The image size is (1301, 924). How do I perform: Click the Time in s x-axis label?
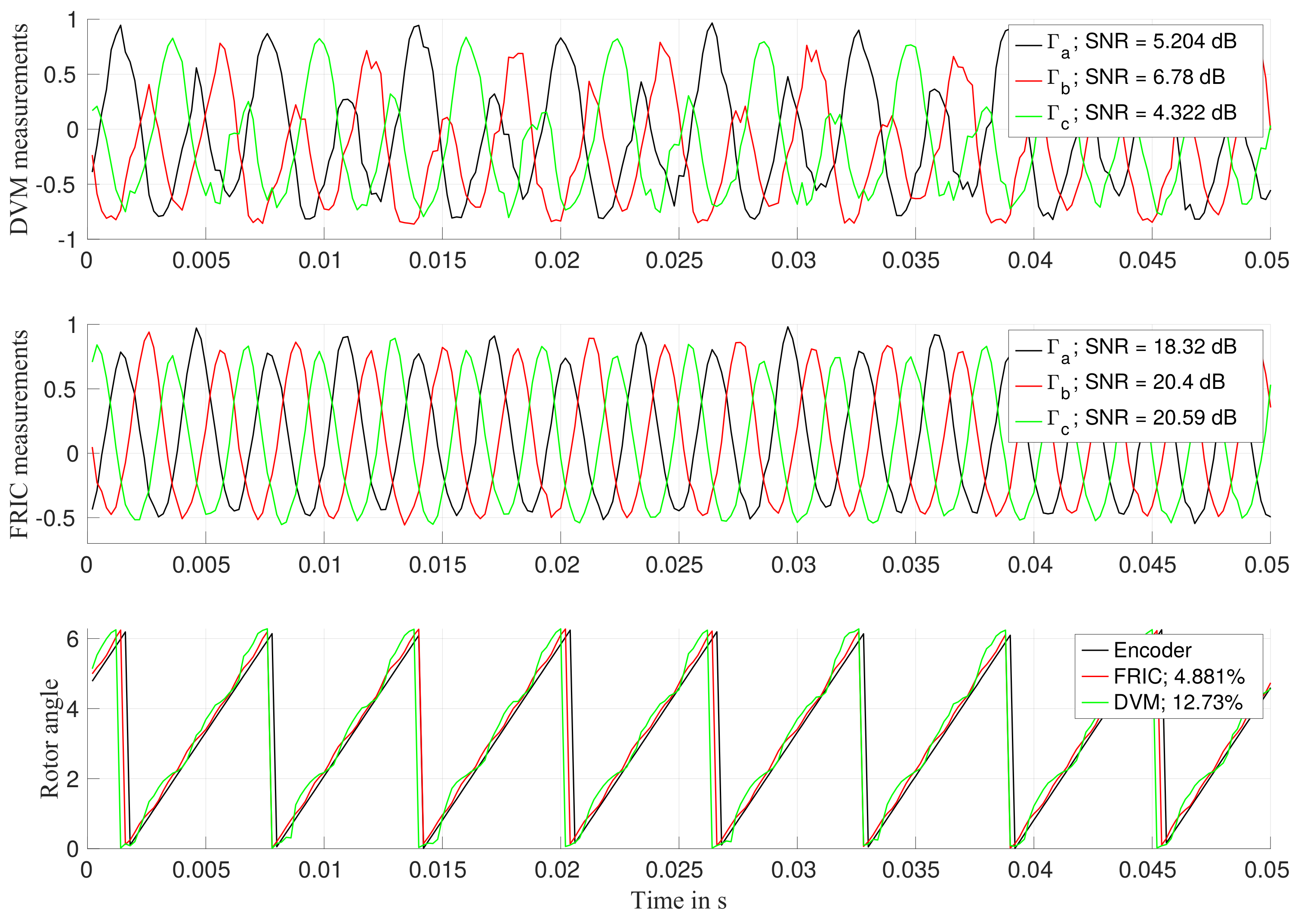678,901
